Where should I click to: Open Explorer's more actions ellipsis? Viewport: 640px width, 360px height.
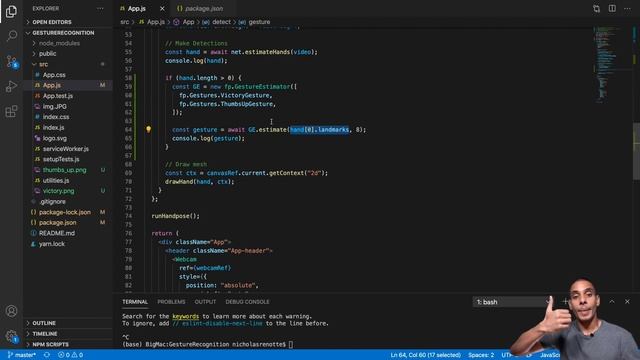tap(100, 9)
